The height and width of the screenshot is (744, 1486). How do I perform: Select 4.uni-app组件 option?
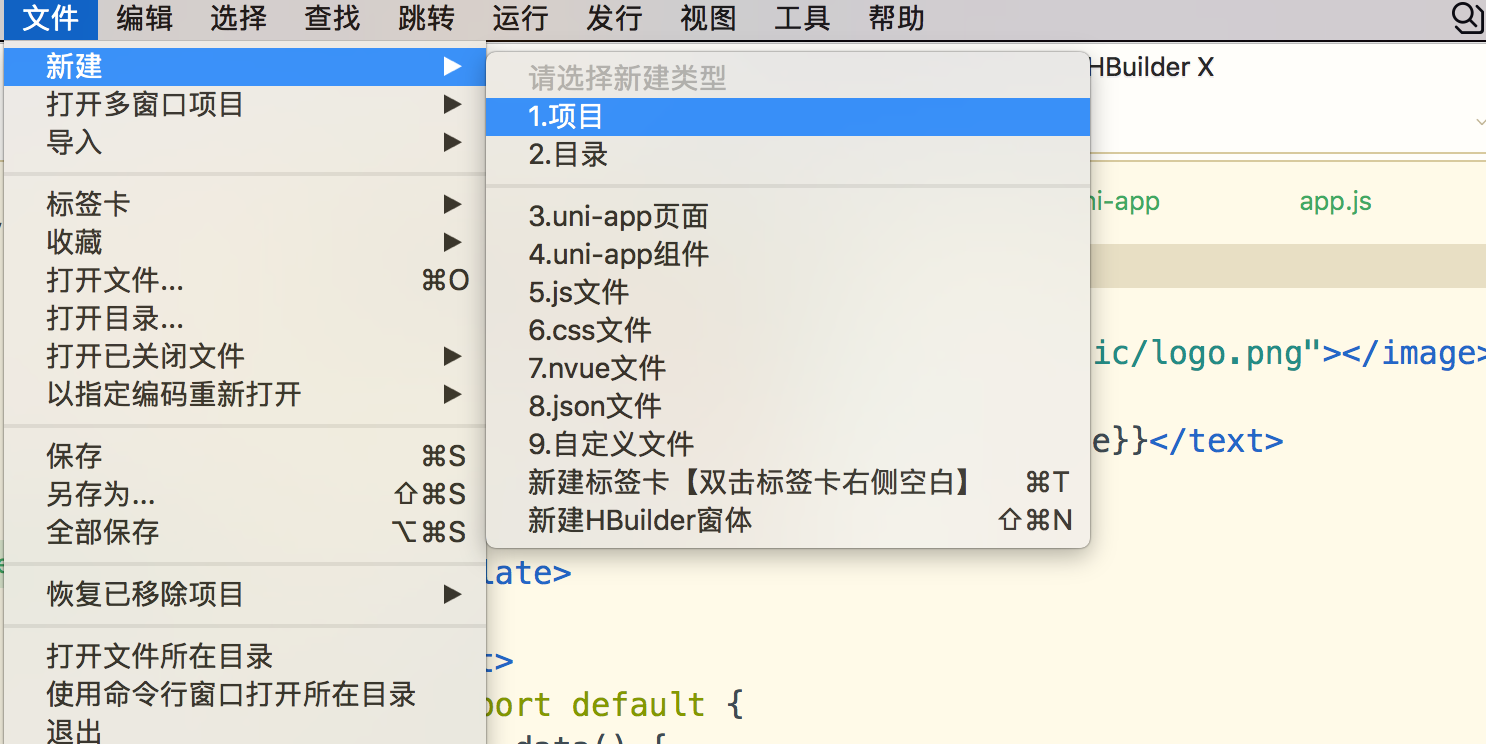point(788,255)
